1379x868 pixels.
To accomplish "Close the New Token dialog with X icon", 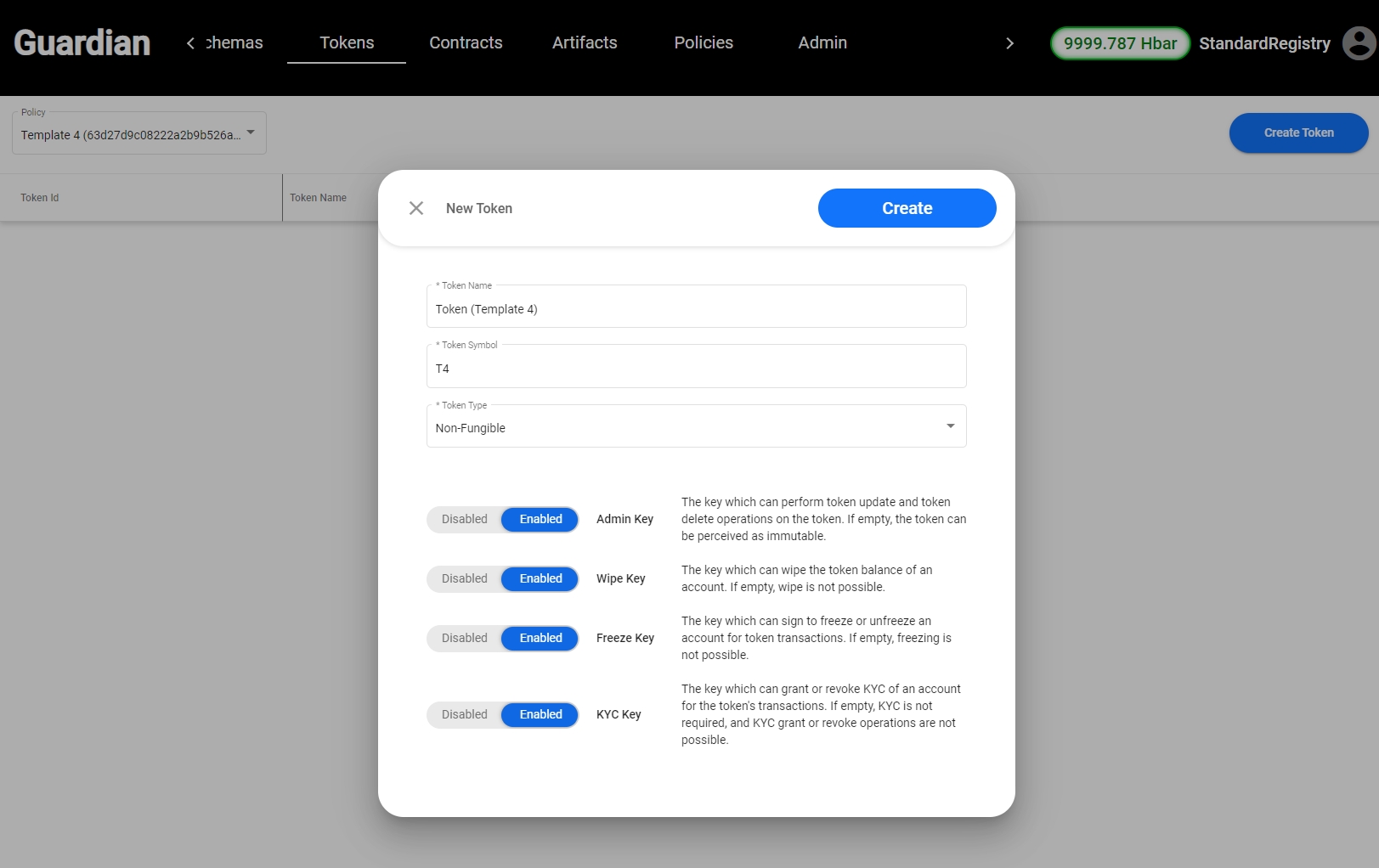I will tap(416, 208).
